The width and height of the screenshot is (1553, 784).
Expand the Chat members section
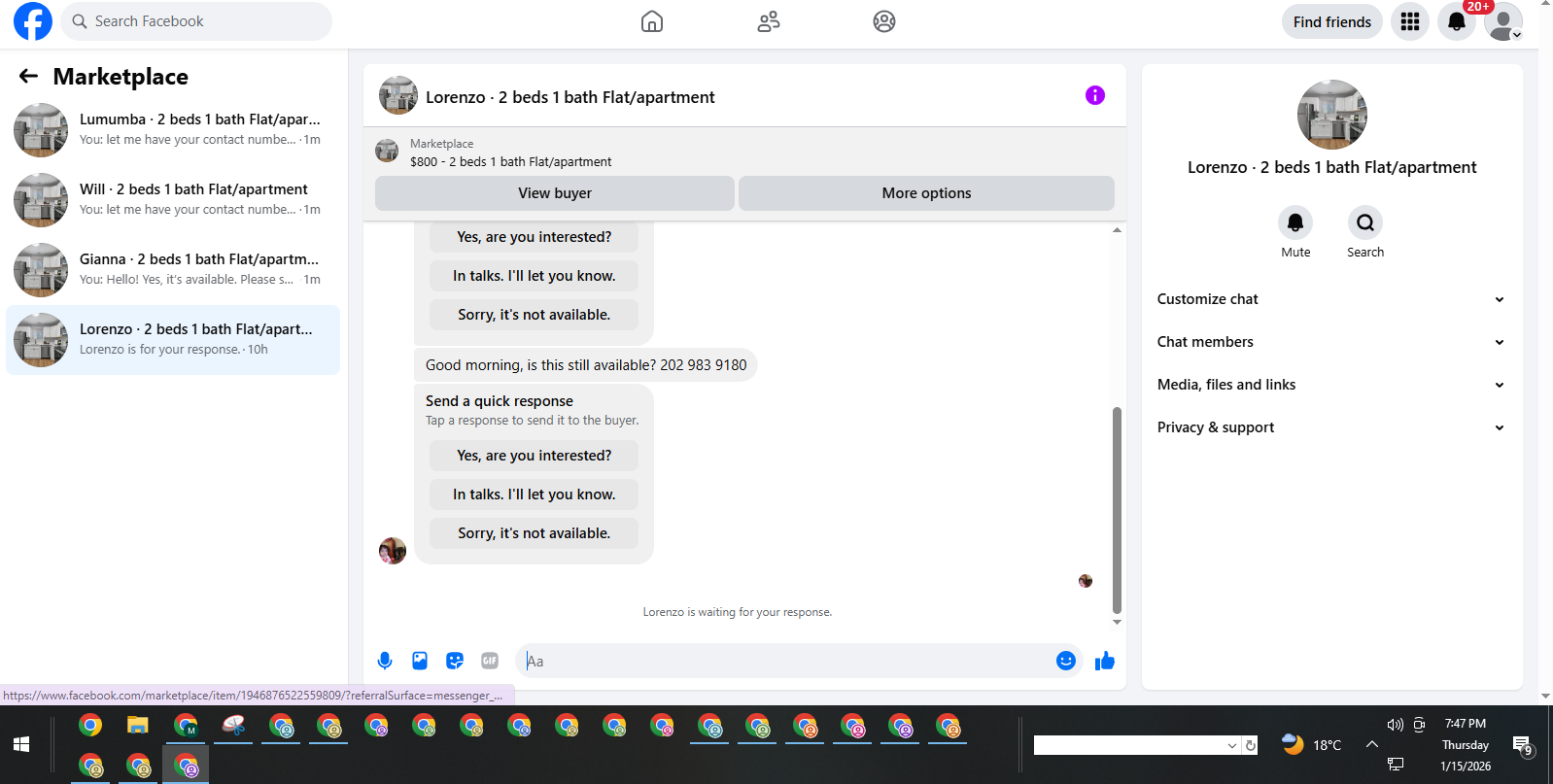(1331, 342)
